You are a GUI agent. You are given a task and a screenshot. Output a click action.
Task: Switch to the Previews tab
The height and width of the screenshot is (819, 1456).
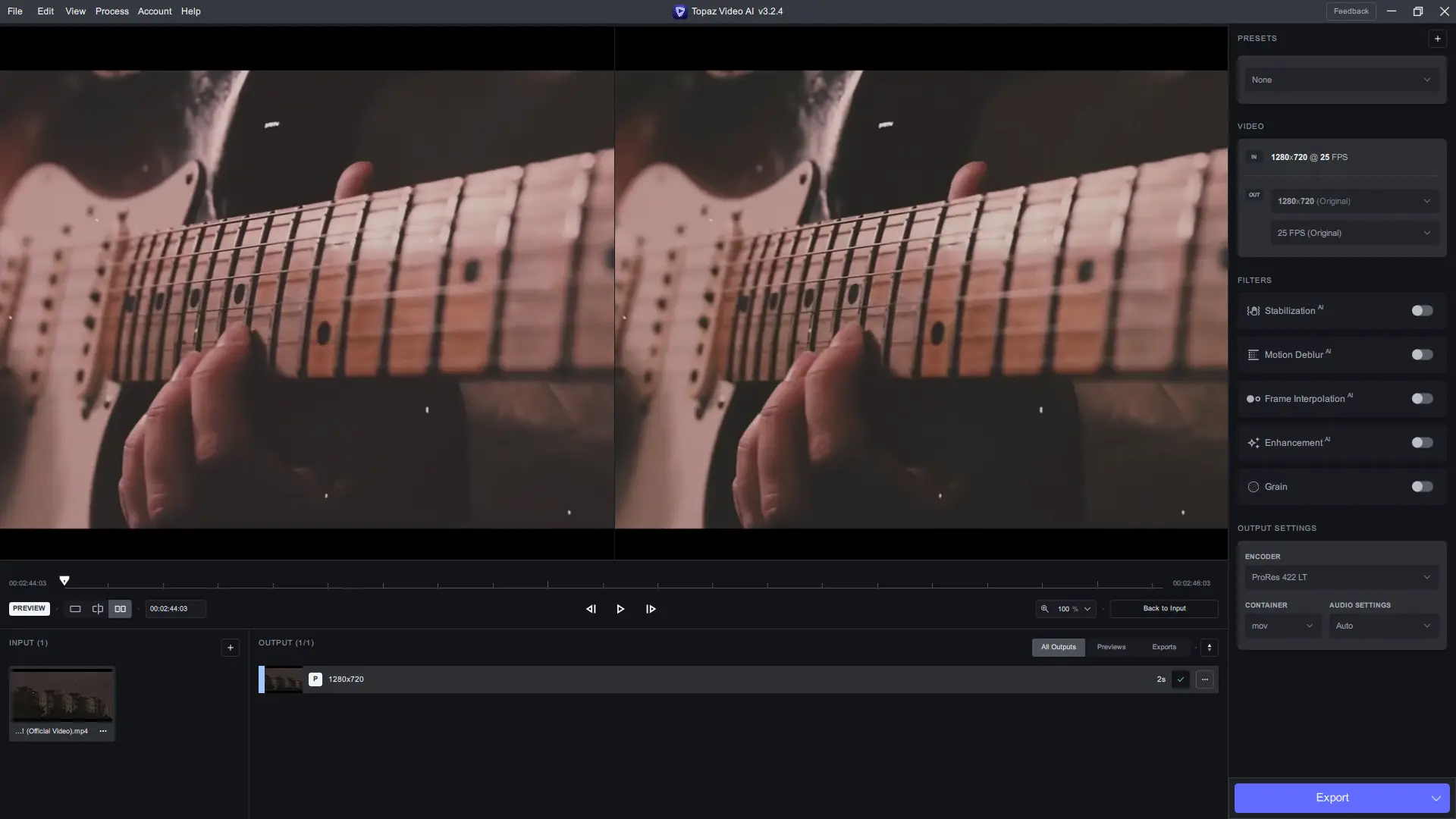[x=1111, y=647]
